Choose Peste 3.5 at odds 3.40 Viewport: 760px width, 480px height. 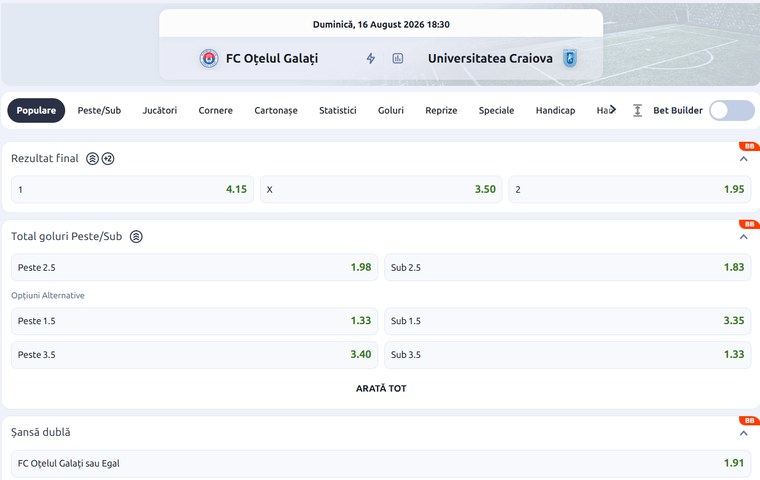click(194, 355)
